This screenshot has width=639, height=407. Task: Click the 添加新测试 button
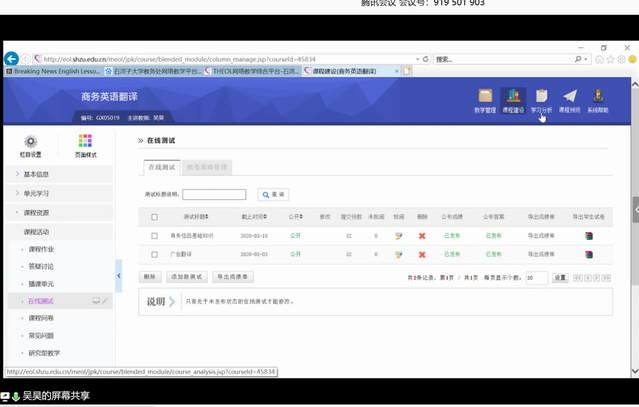pyautogui.click(x=187, y=277)
